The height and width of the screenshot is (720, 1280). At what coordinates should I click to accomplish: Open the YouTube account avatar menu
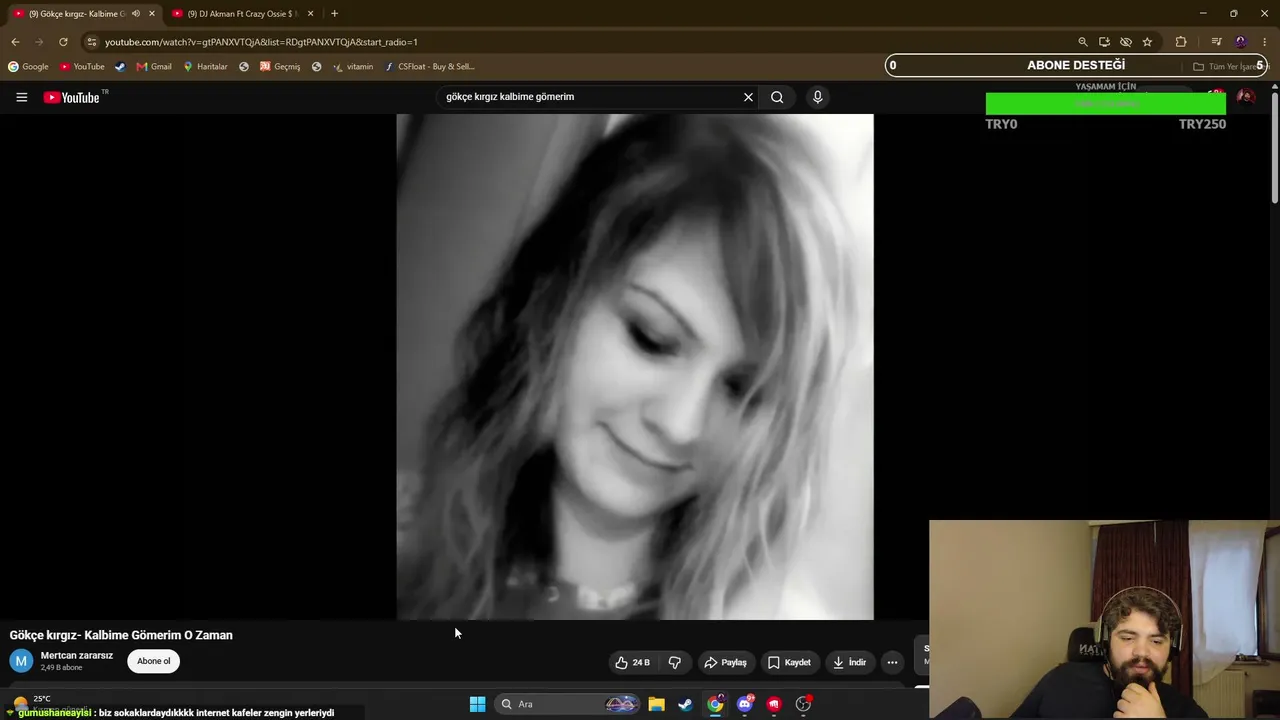coord(1245,97)
